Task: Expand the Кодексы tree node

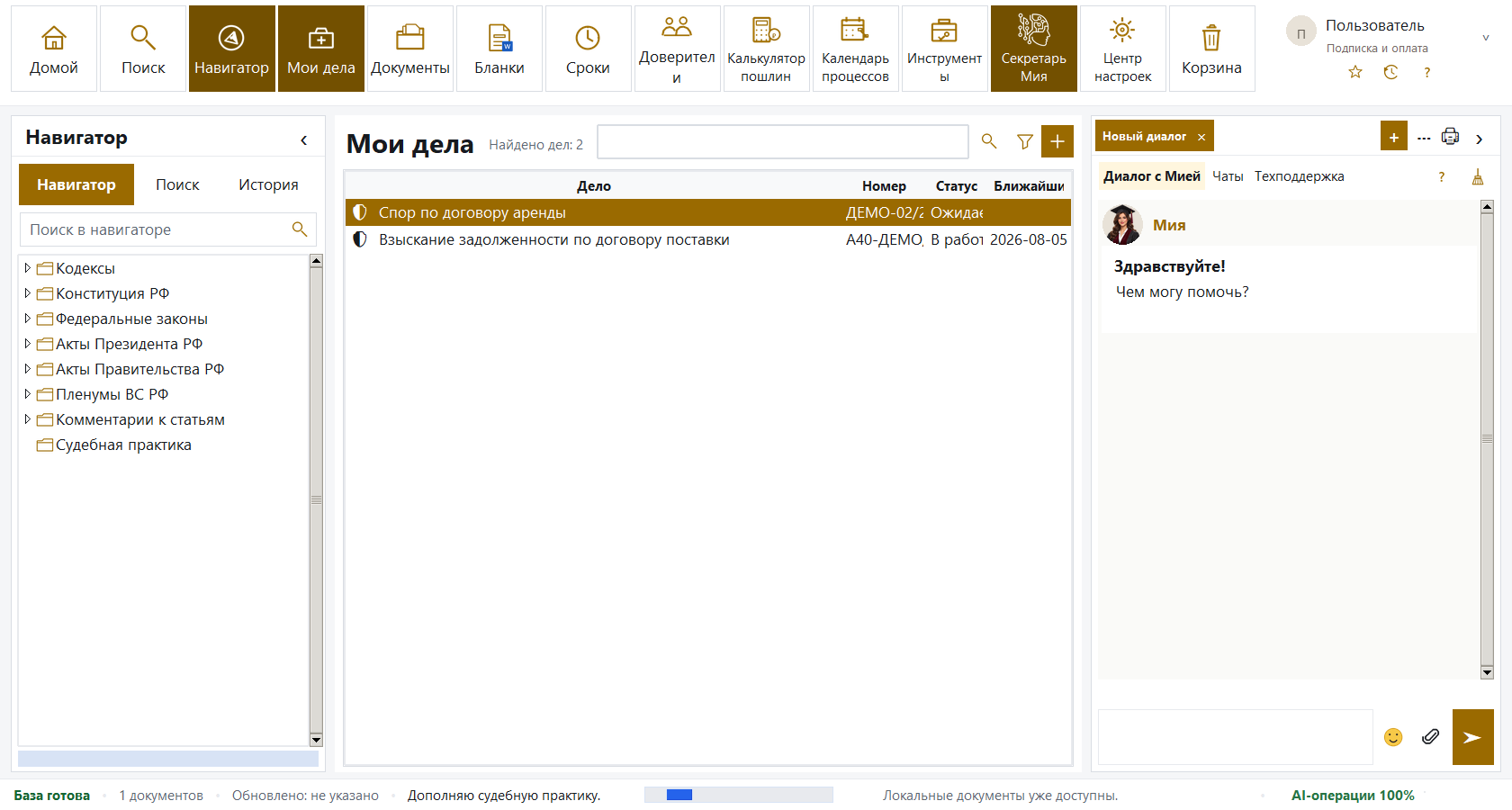Action: tap(27, 268)
